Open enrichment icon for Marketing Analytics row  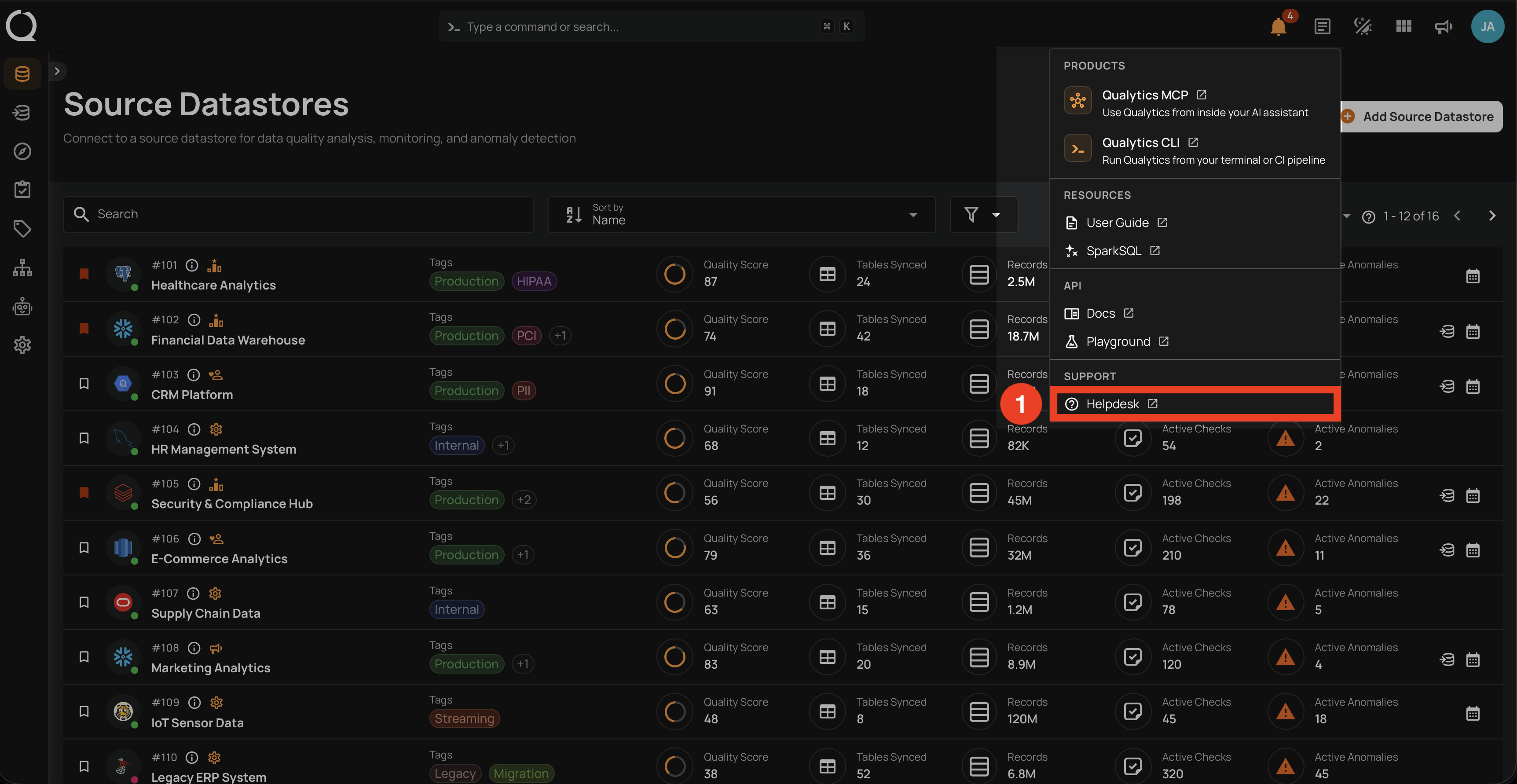pyautogui.click(x=1447, y=660)
